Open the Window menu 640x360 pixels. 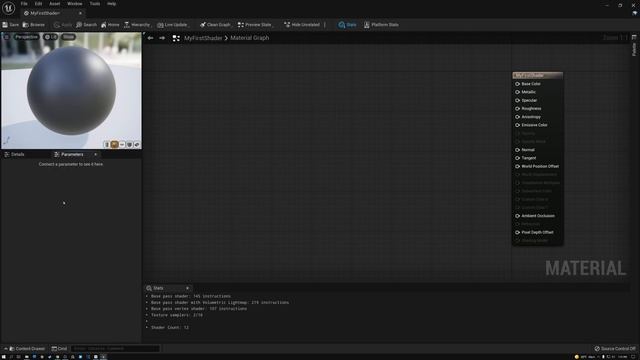pos(75,4)
